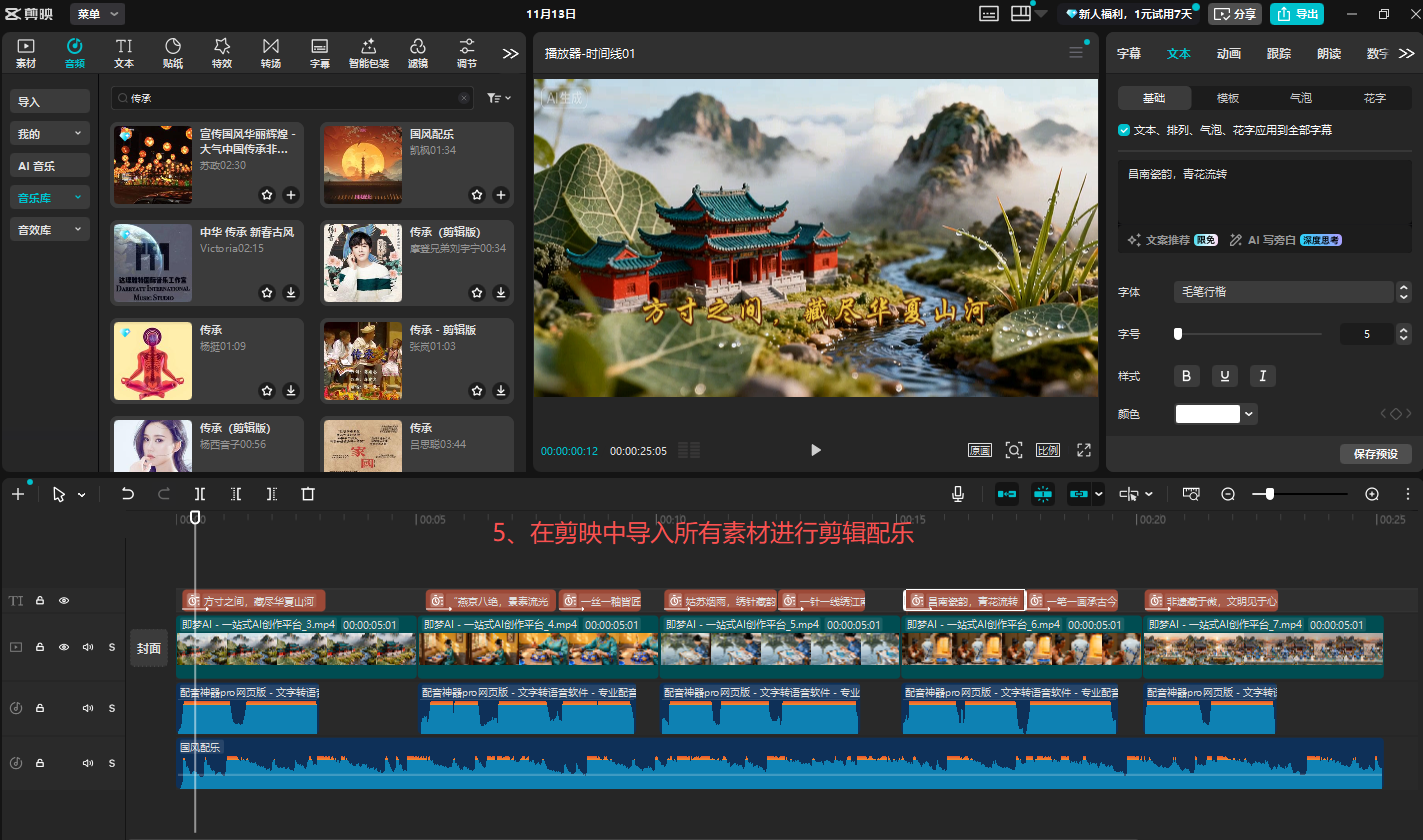
Task: Open the font dropdown showing 毛笔行楷
Action: tap(1284, 292)
